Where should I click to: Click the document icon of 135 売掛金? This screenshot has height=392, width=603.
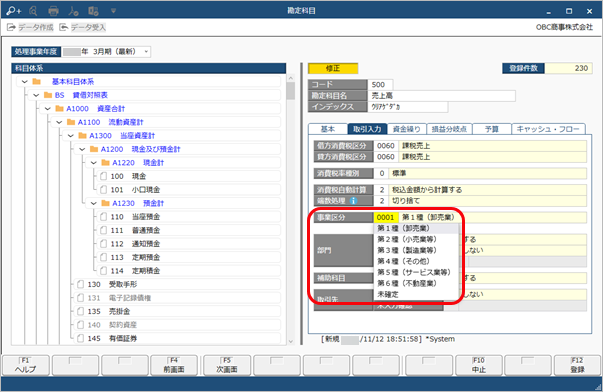click(x=80, y=311)
